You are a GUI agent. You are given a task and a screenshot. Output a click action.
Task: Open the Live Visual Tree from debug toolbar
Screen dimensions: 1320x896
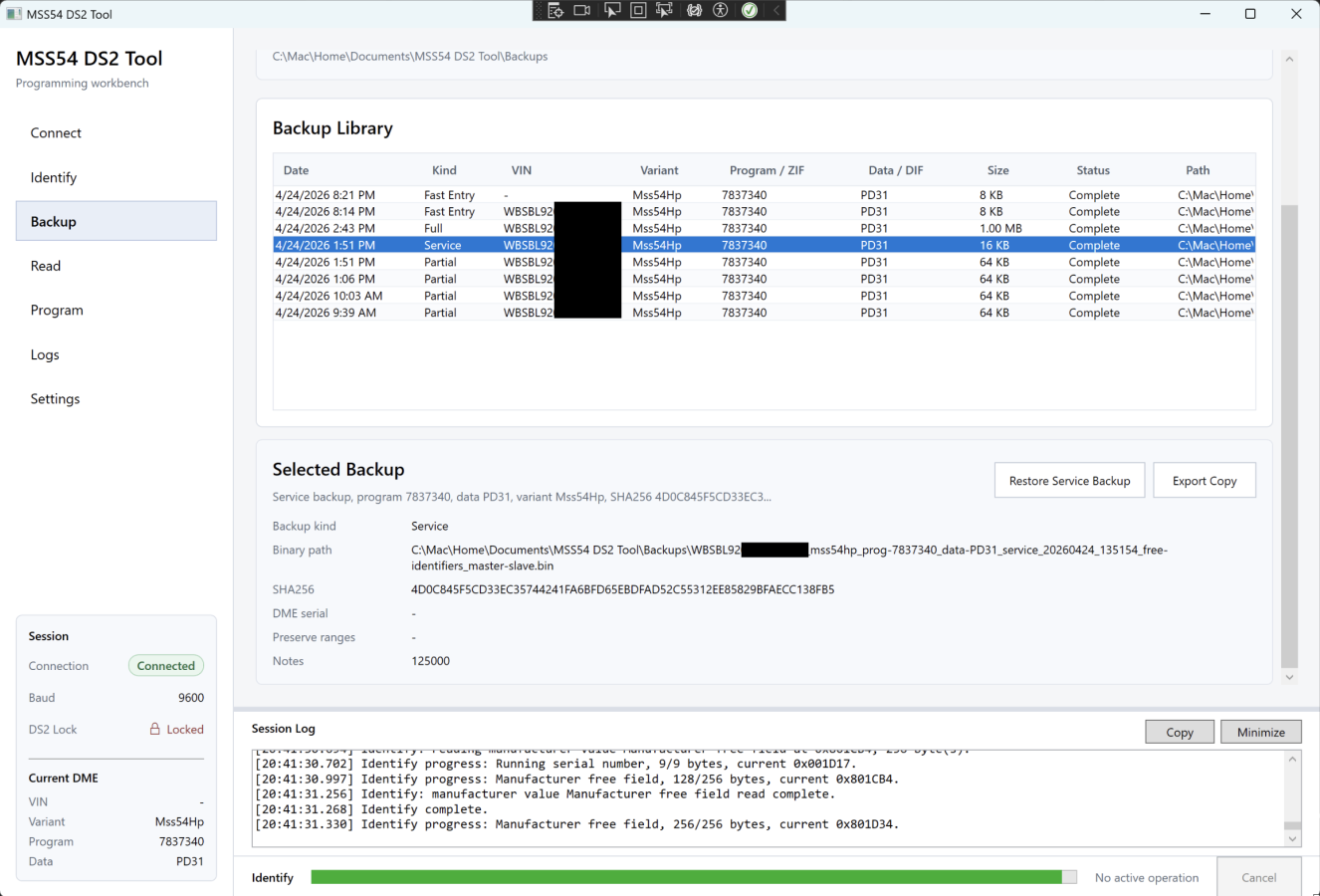click(x=555, y=11)
